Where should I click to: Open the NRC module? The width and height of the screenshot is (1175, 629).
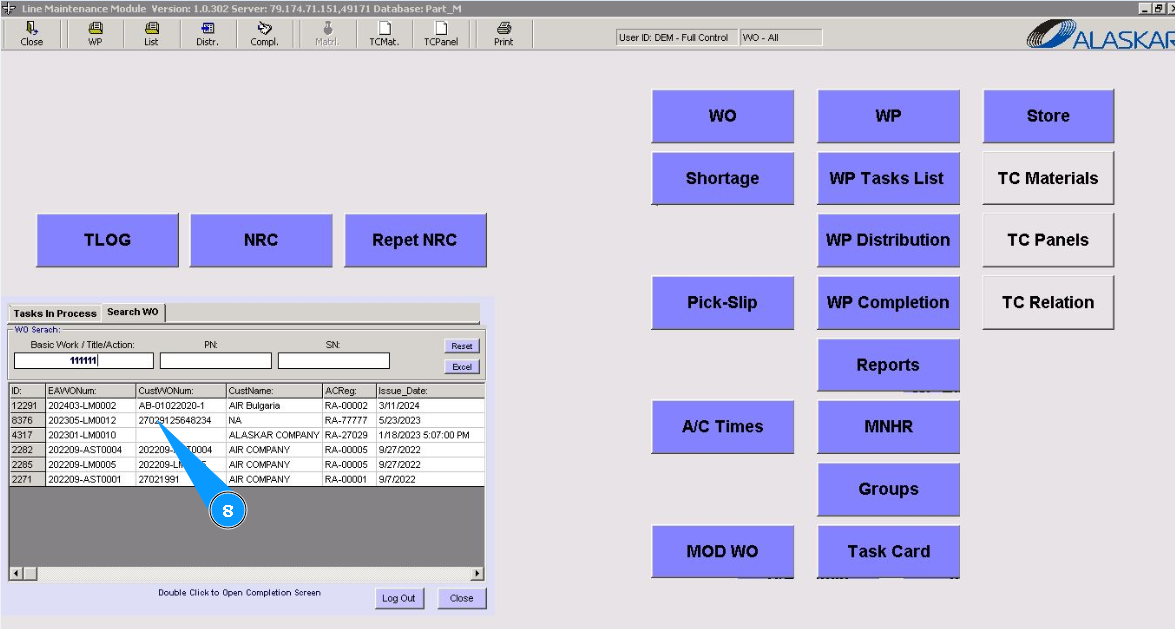click(x=261, y=240)
